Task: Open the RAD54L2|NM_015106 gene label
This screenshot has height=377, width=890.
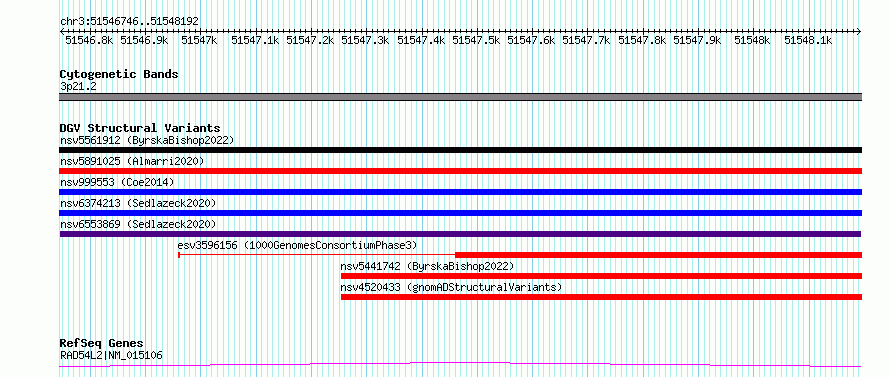Action: point(111,356)
